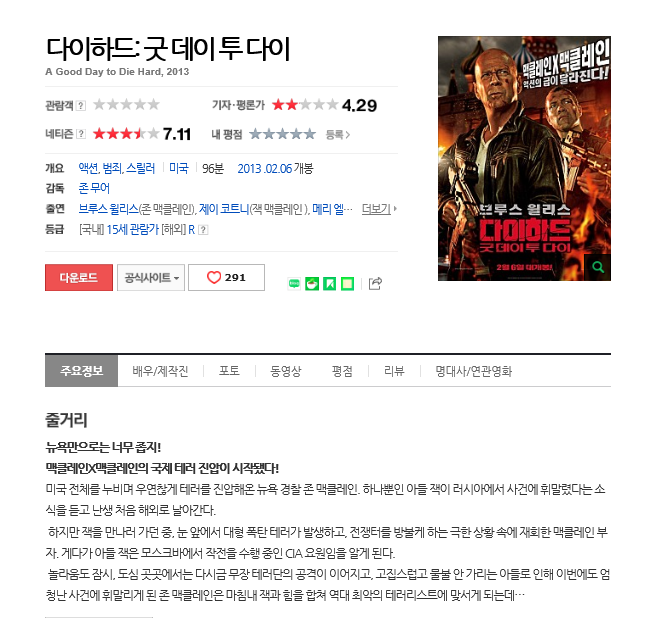This screenshot has width=647, height=618.
Task: Click the green bookmark share icon
Action: point(329,284)
